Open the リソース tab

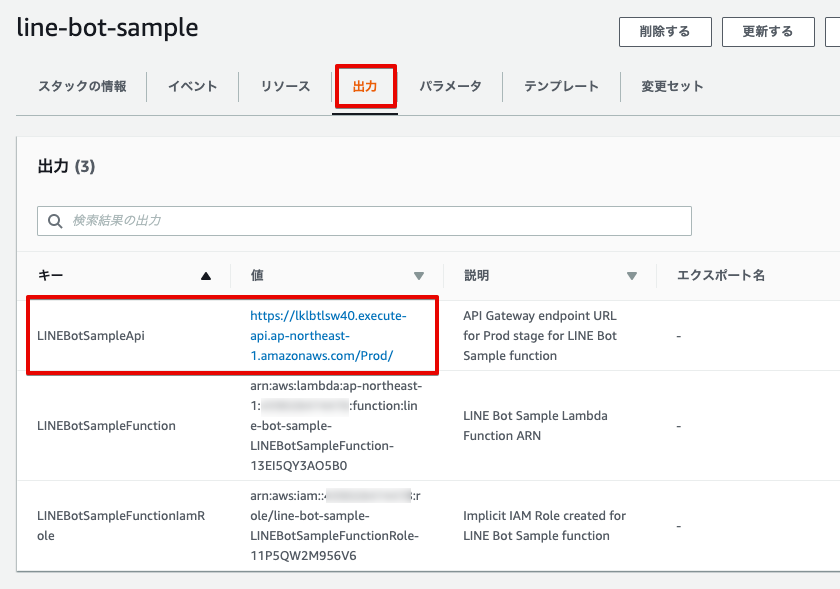click(284, 87)
